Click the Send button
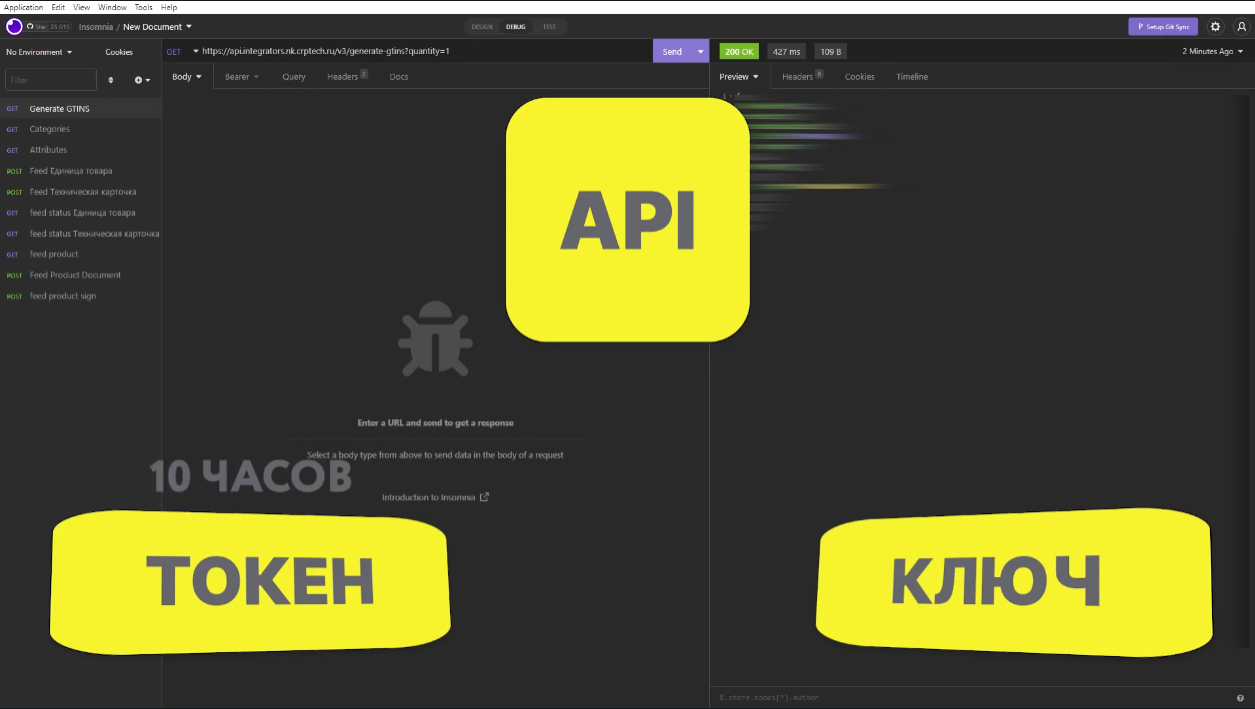This screenshot has height=709, width=1255. (x=672, y=52)
